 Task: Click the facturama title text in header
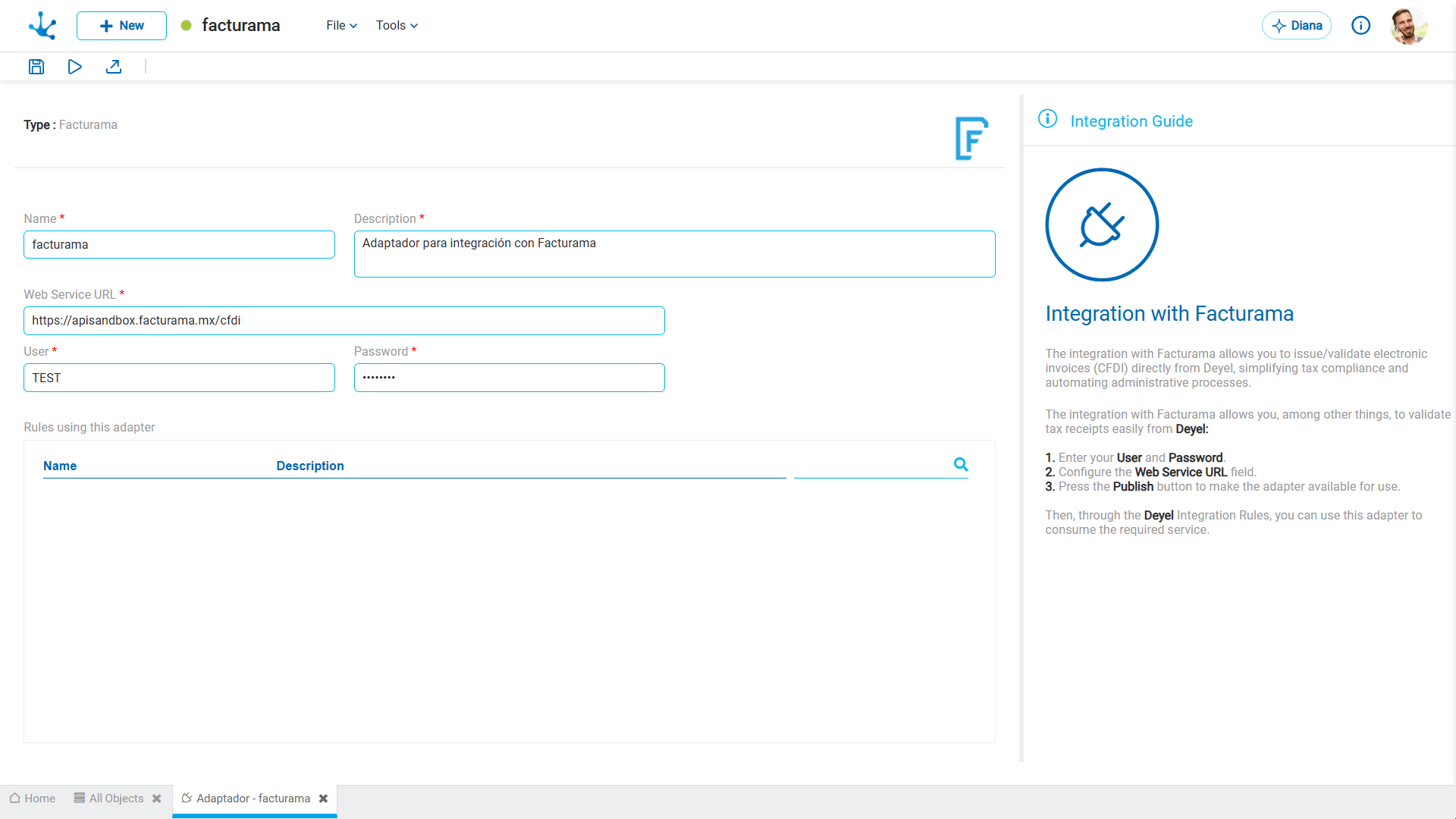[x=241, y=26]
